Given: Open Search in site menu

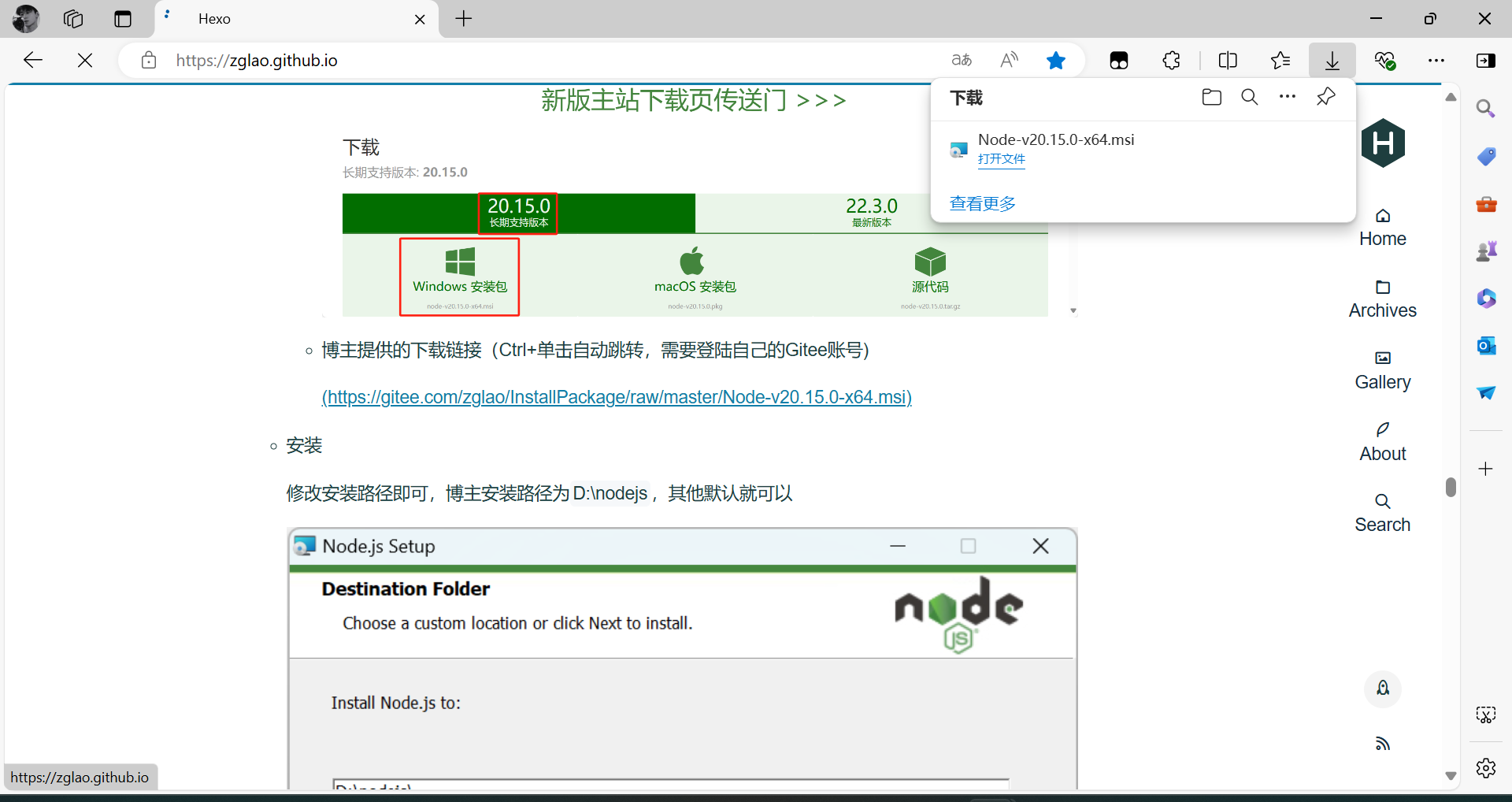Looking at the screenshot, I should coord(1383,514).
